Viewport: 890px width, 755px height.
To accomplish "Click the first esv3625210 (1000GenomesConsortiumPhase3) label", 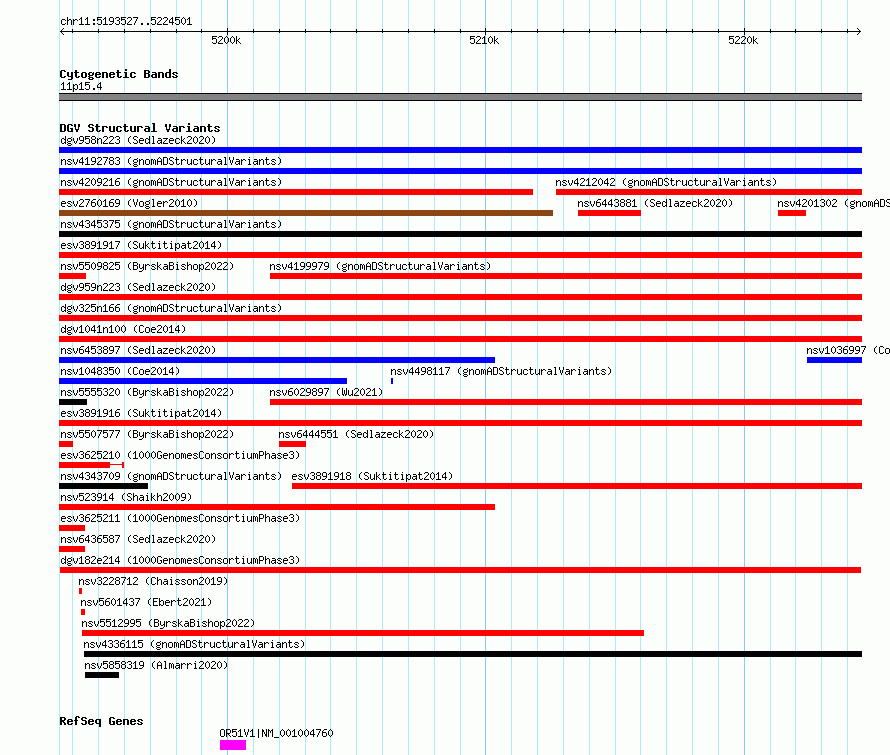I will tap(180, 455).
